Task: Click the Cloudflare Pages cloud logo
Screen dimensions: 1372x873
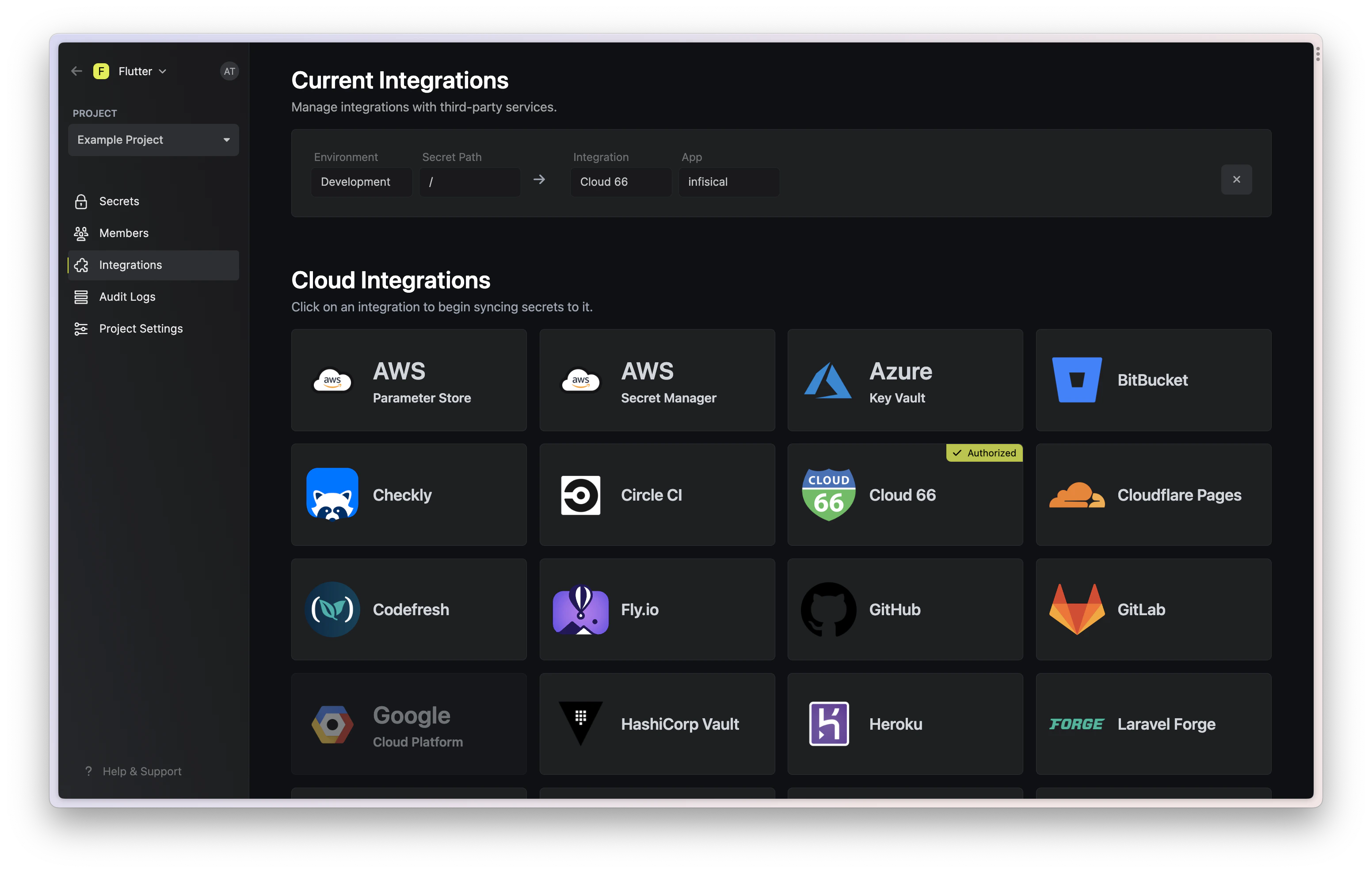Action: pos(1077,495)
